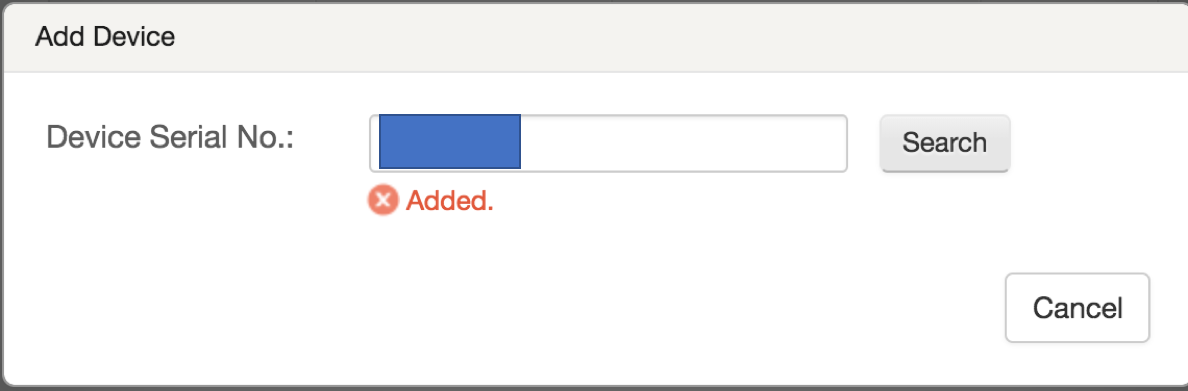Dismiss the dialog using Cancel
1188x391 pixels.
coord(1077,308)
